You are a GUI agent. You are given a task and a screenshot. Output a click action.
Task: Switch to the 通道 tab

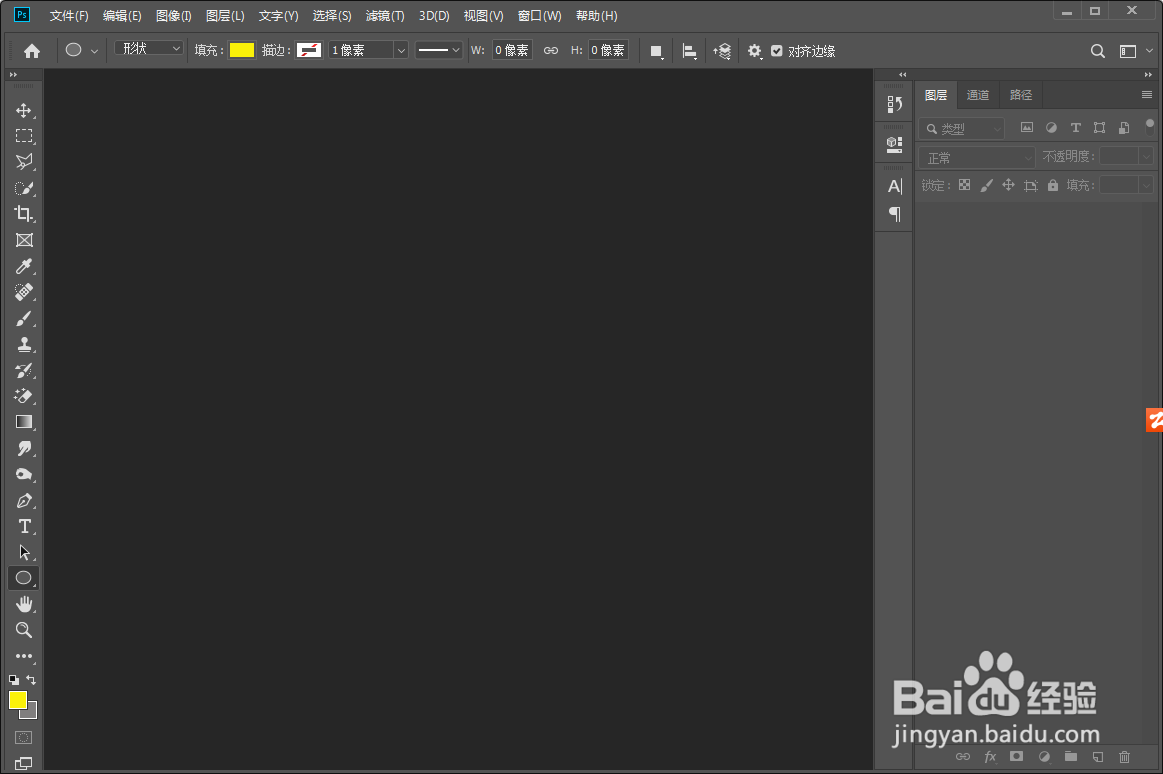click(978, 95)
